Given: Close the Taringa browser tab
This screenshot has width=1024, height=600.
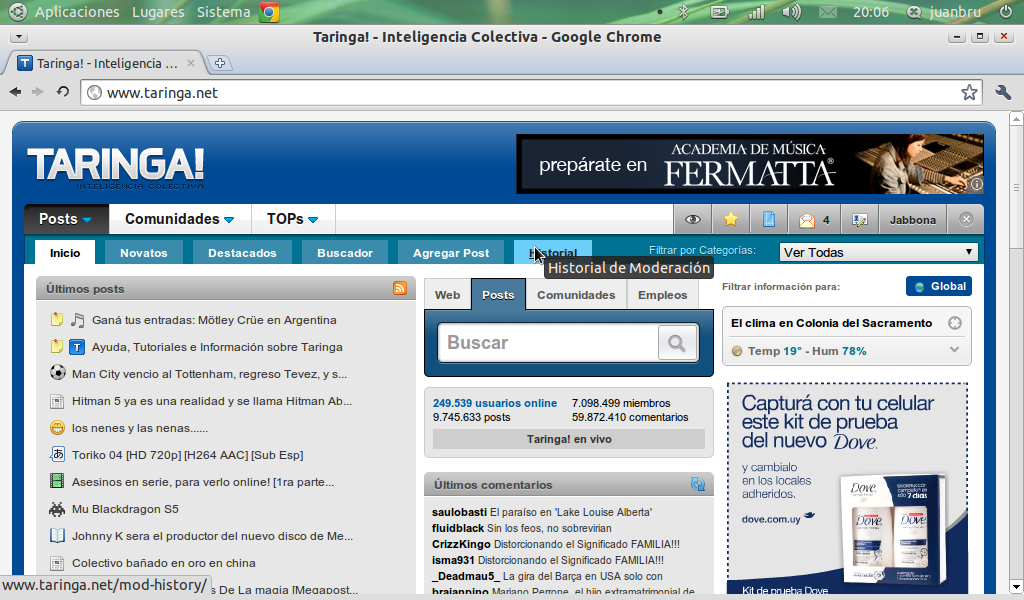Looking at the screenshot, I should [191, 63].
